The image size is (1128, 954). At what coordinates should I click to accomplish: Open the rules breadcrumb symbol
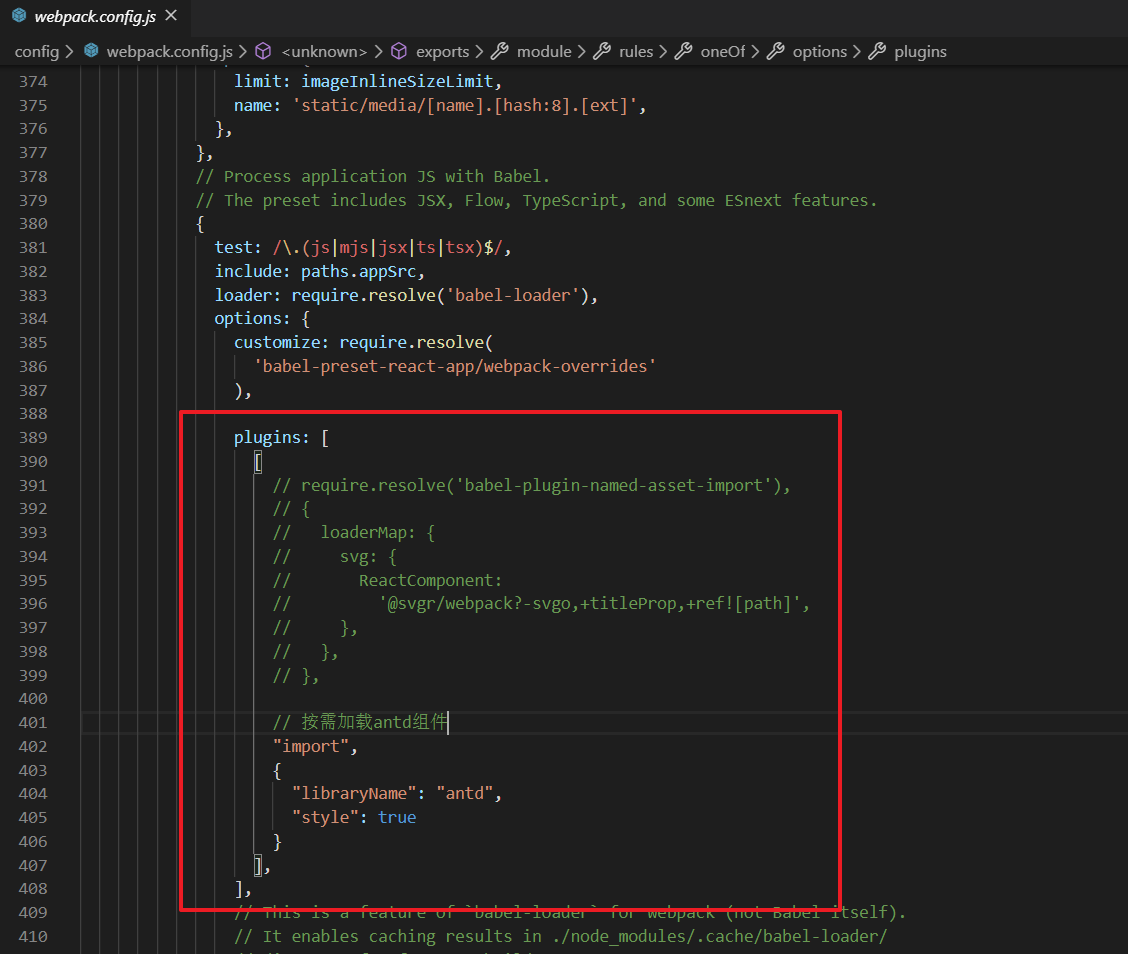(636, 52)
